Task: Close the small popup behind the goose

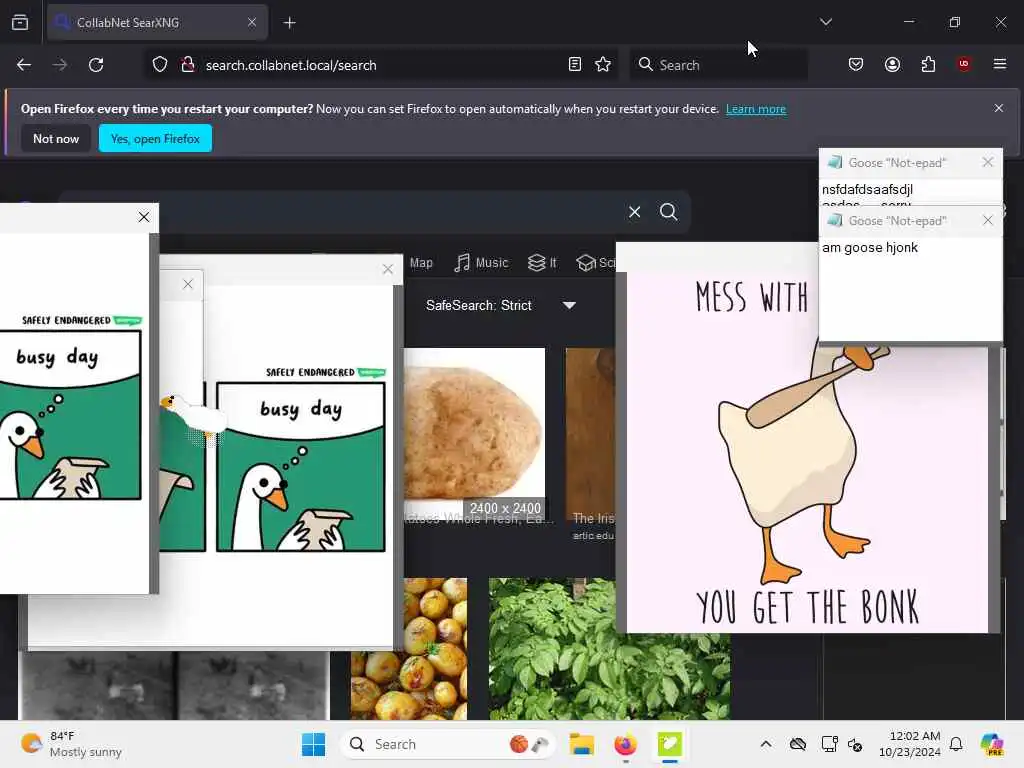Action: click(187, 284)
